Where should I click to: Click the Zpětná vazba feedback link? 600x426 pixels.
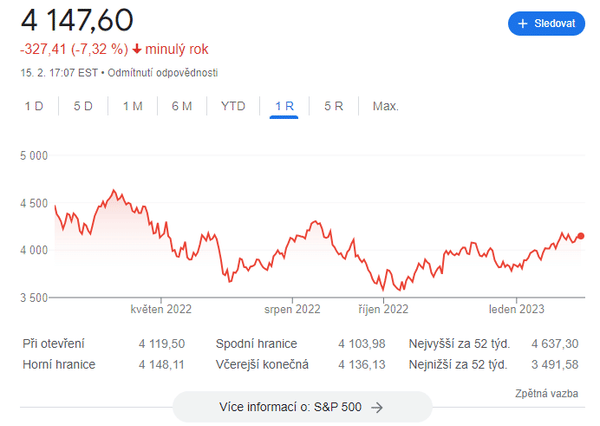pyautogui.click(x=547, y=394)
